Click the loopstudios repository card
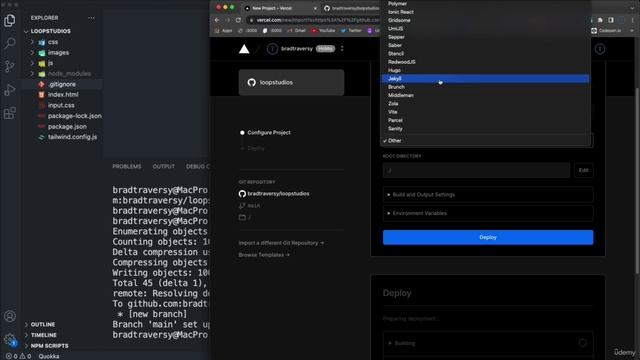Image resolution: width=640 pixels, height=360 pixels. coord(291,82)
